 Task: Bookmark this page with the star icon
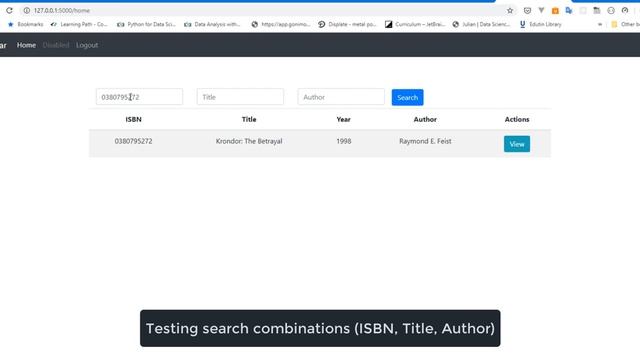click(510, 11)
